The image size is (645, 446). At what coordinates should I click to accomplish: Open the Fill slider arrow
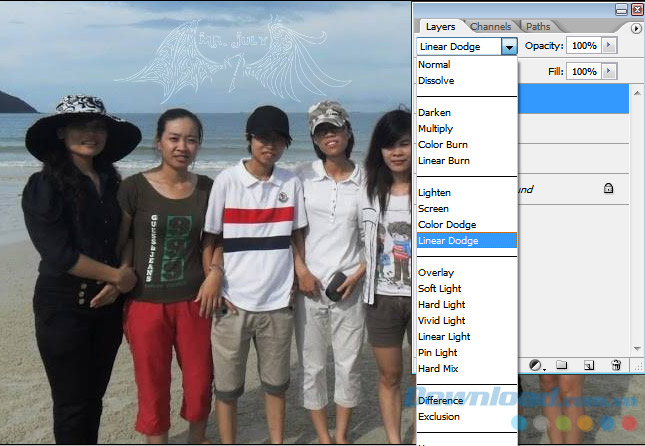tap(609, 71)
